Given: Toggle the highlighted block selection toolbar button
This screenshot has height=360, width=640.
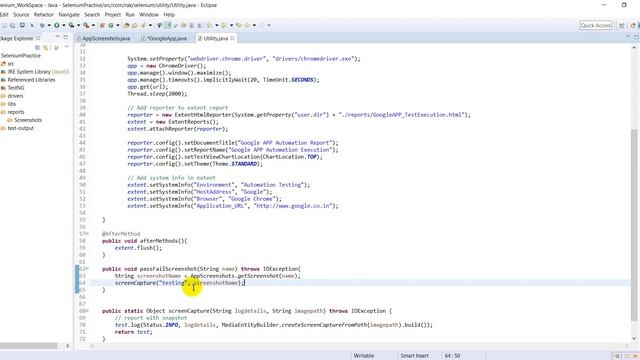Looking at the screenshot, I should pos(167,25).
